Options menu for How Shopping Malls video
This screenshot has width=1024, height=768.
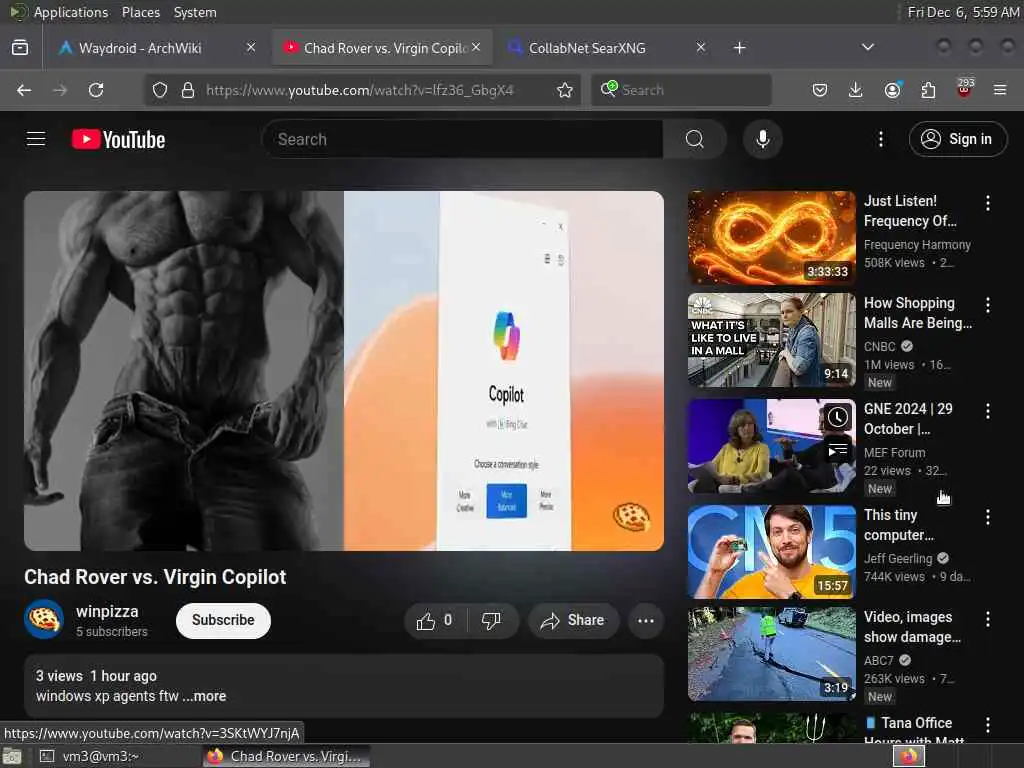tap(987, 305)
